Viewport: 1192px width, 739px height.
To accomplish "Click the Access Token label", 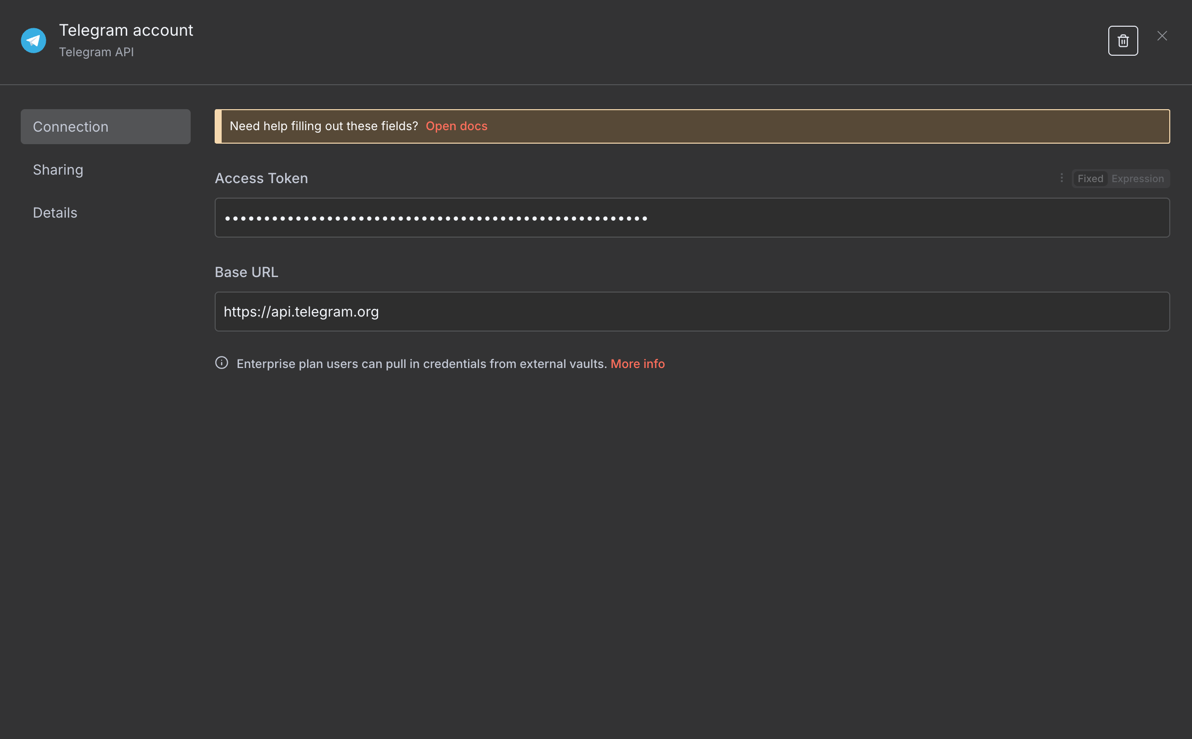I will pos(261,178).
